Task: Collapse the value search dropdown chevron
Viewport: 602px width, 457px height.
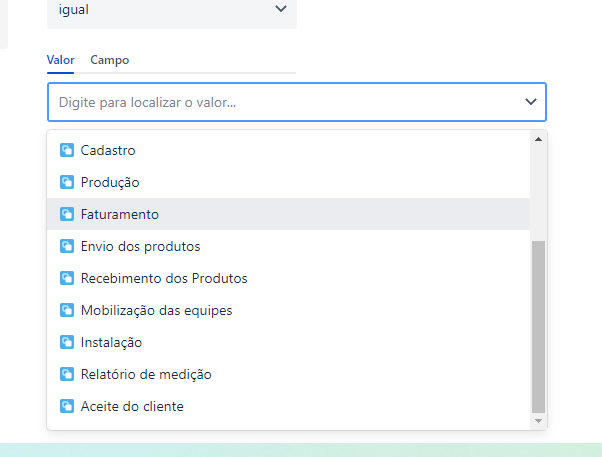Action: coord(530,102)
